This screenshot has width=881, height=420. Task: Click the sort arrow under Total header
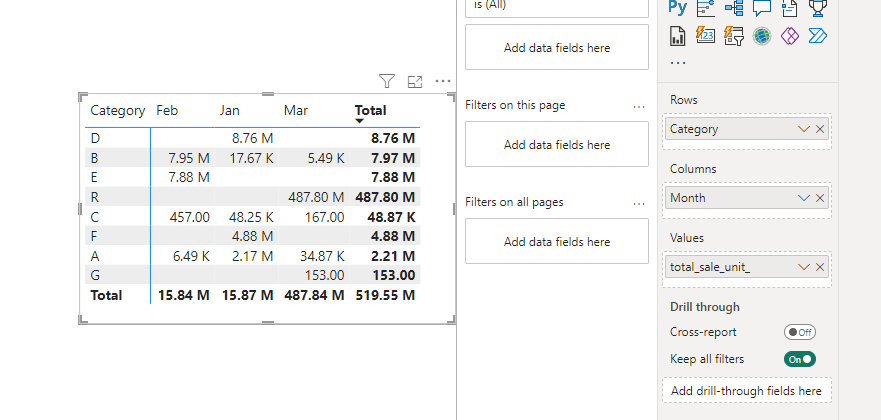pyautogui.click(x=360, y=121)
